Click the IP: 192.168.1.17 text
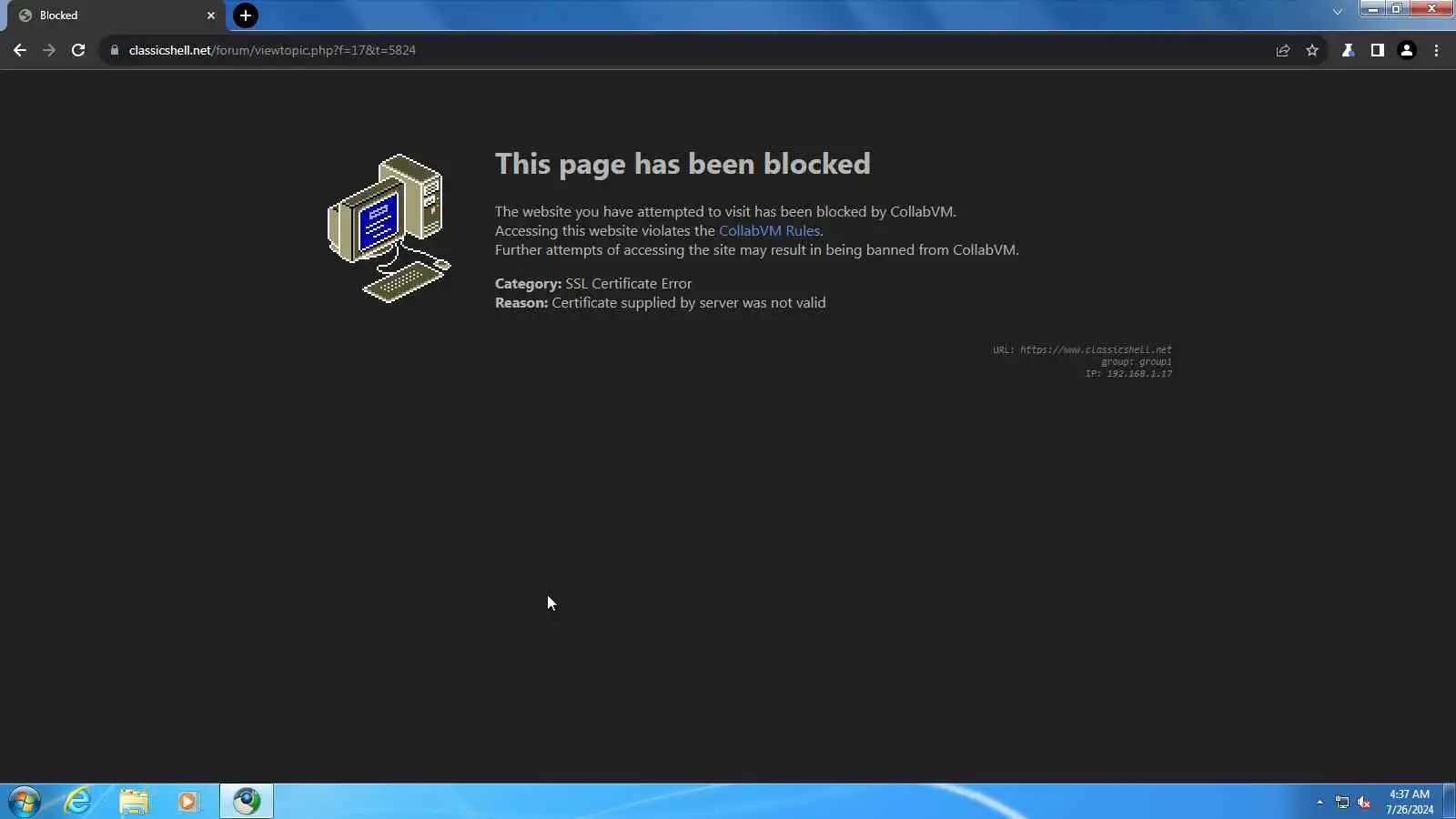Screen dimensions: 1456x819 tap(1128, 374)
